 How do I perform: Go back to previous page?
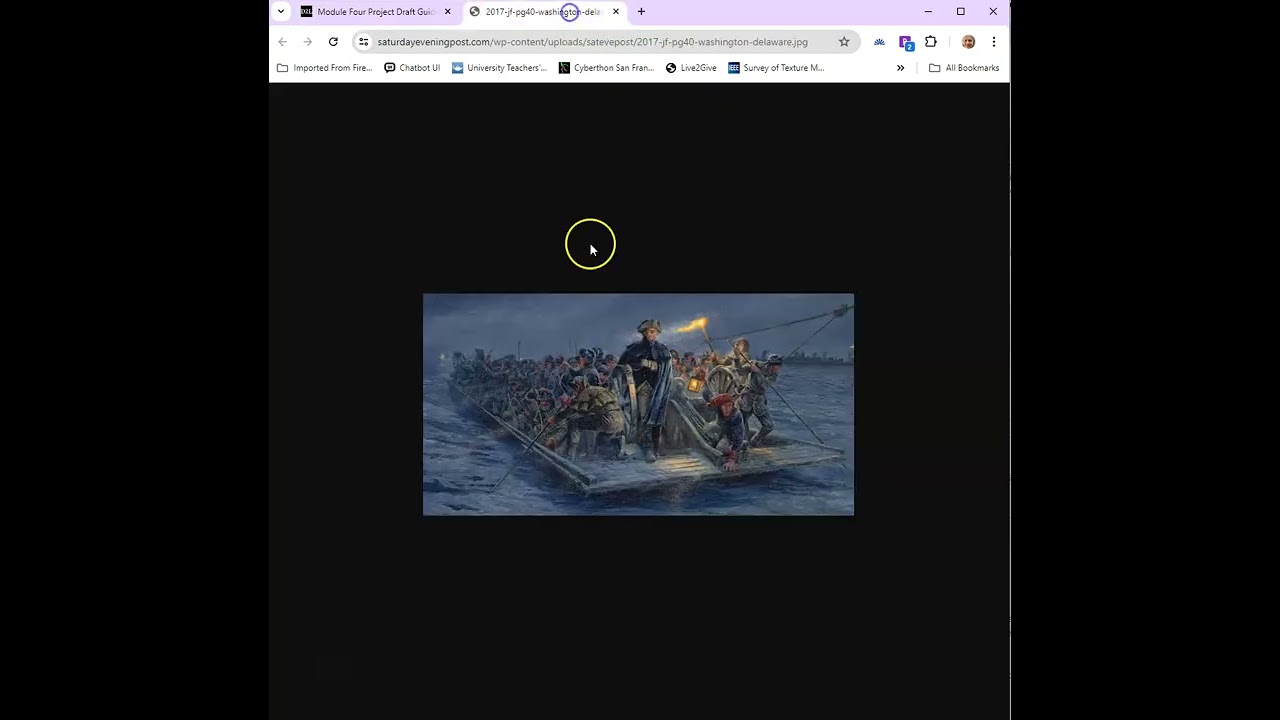coord(283,42)
